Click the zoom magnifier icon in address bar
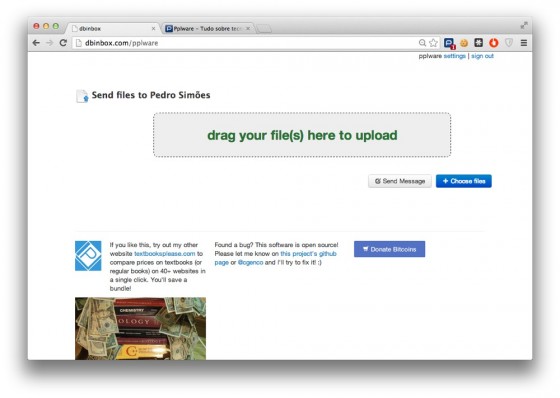 [422, 43]
